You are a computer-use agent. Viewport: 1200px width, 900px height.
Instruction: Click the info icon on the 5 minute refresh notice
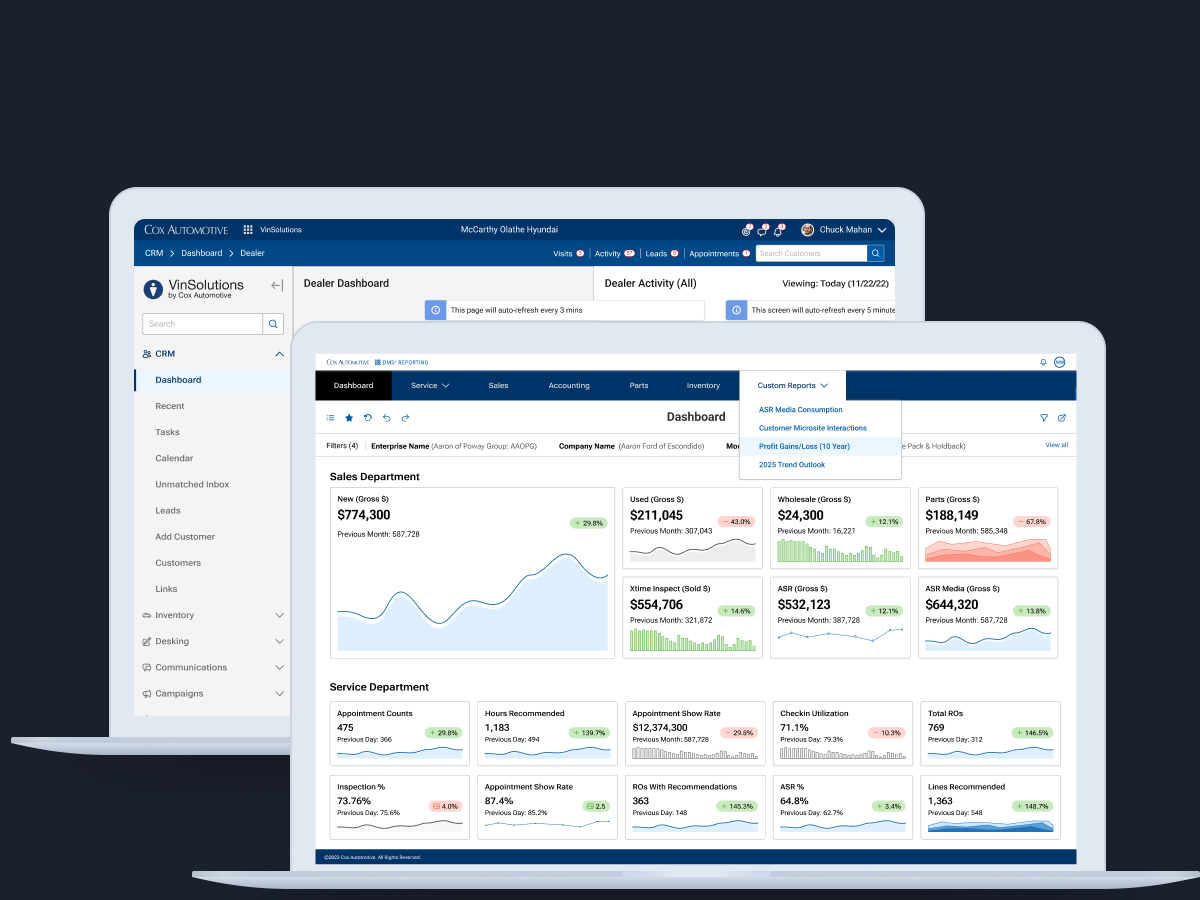pyautogui.click(x=736, y=311)
